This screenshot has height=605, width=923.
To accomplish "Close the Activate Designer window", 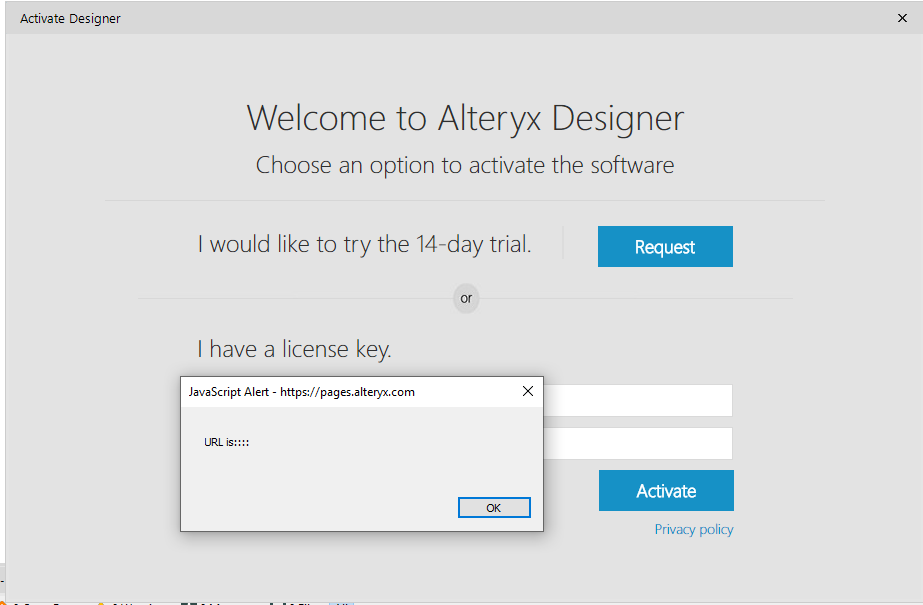I will click(x=902, y=18).
